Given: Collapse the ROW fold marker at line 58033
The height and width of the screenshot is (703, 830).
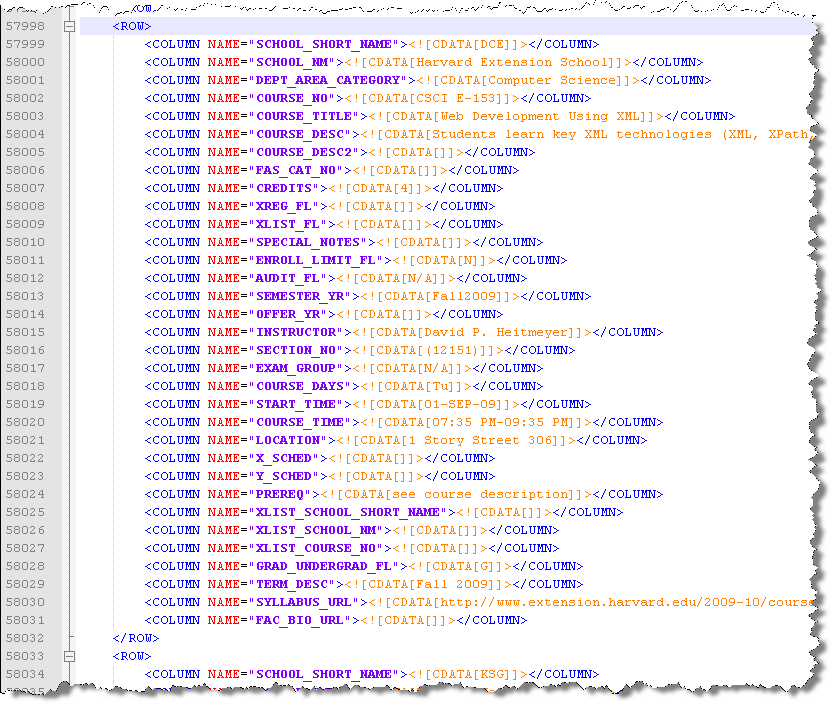Looking at the screenshot, I should pyautogui.click(x=69, y=656).
